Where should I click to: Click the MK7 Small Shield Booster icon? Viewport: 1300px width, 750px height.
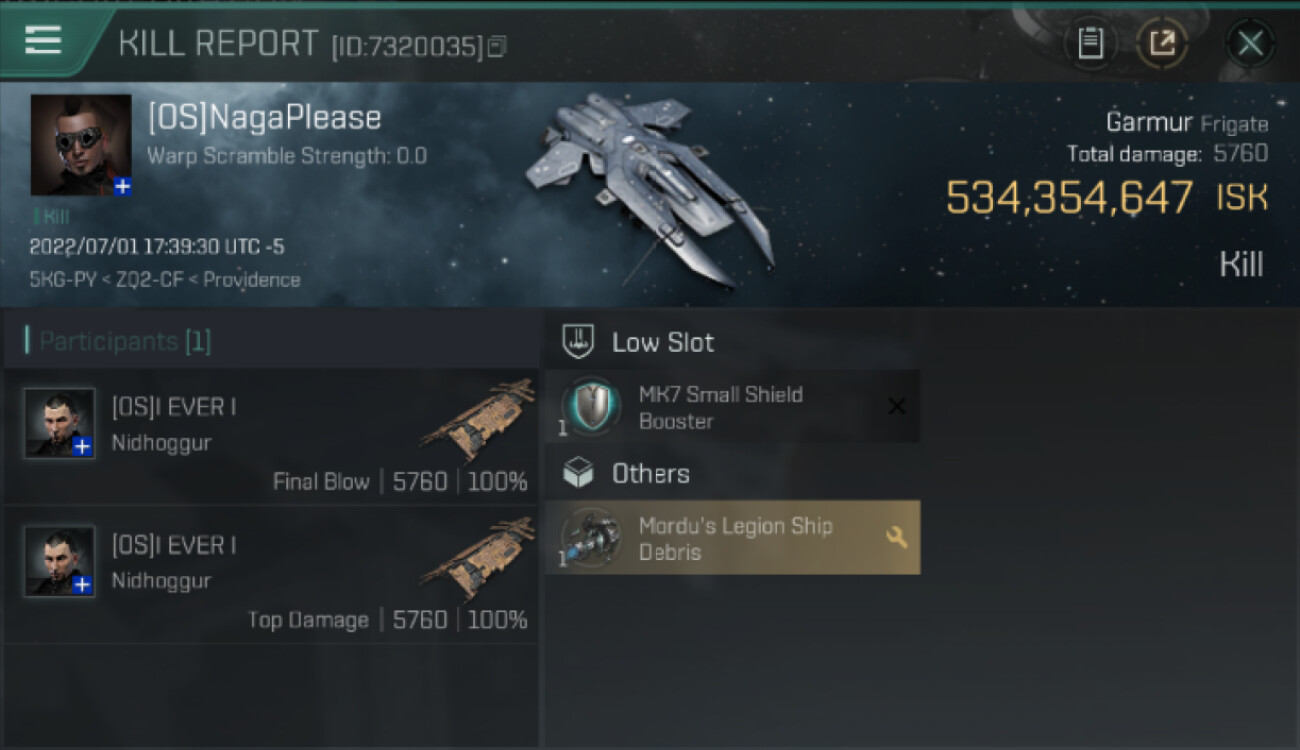591,407
